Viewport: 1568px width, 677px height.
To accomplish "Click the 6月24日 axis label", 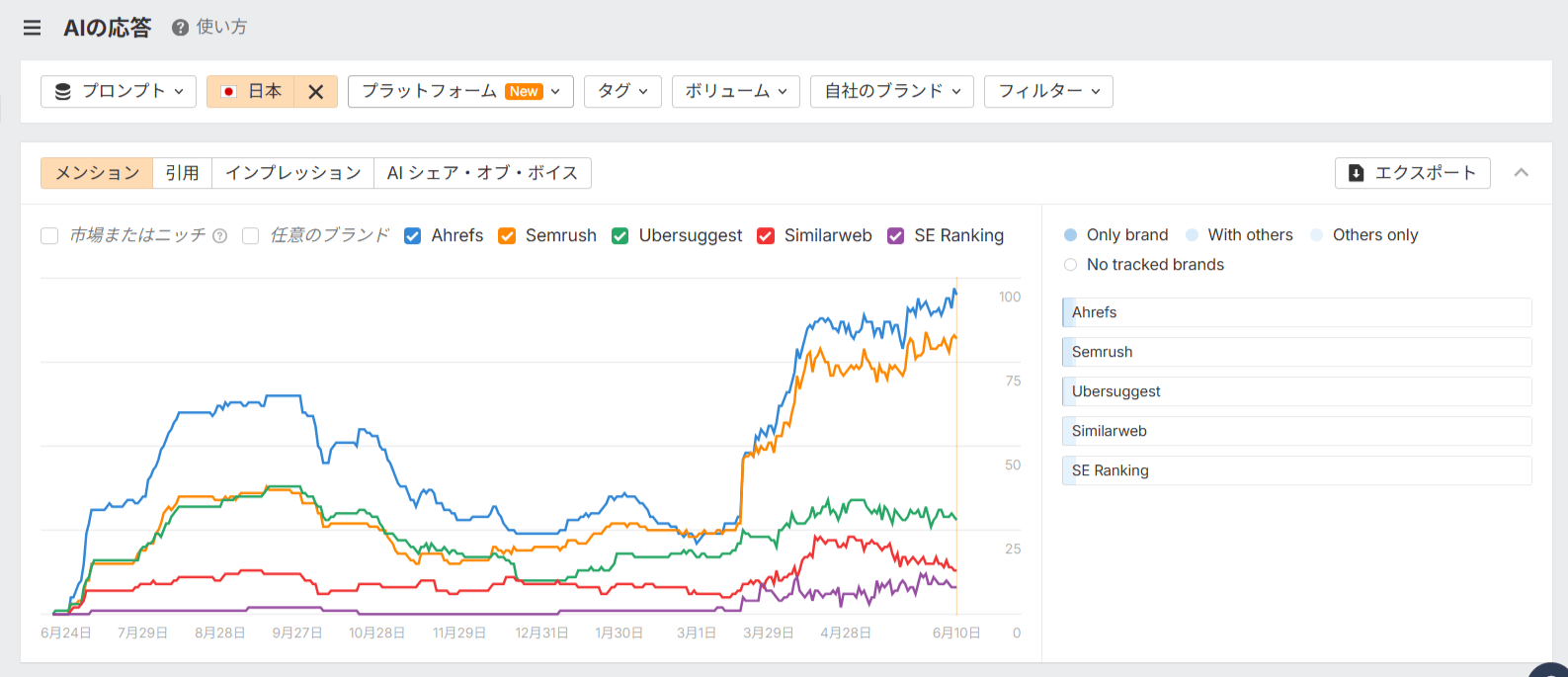I will [x=66, y=633].
